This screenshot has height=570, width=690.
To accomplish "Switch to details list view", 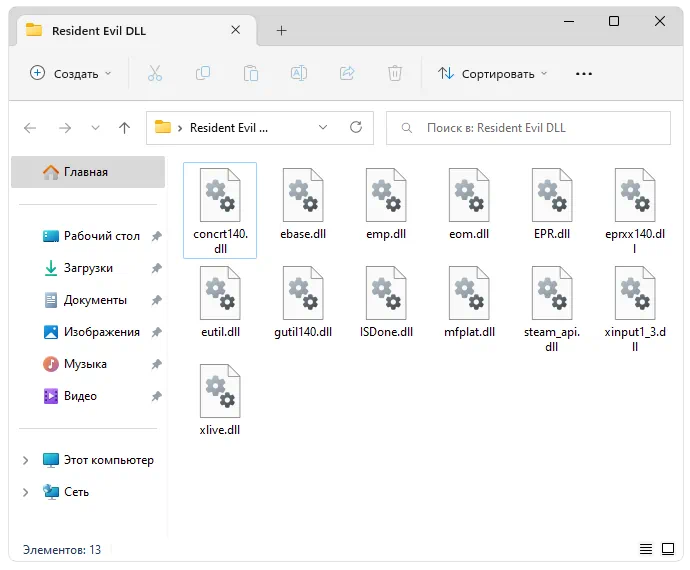I will pos(646,549).
